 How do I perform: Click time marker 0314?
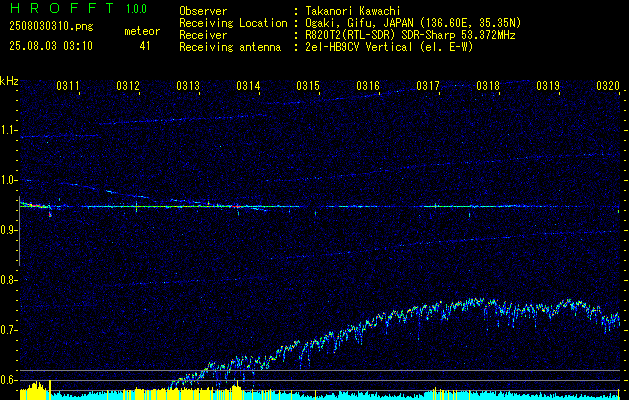(248, 86)
